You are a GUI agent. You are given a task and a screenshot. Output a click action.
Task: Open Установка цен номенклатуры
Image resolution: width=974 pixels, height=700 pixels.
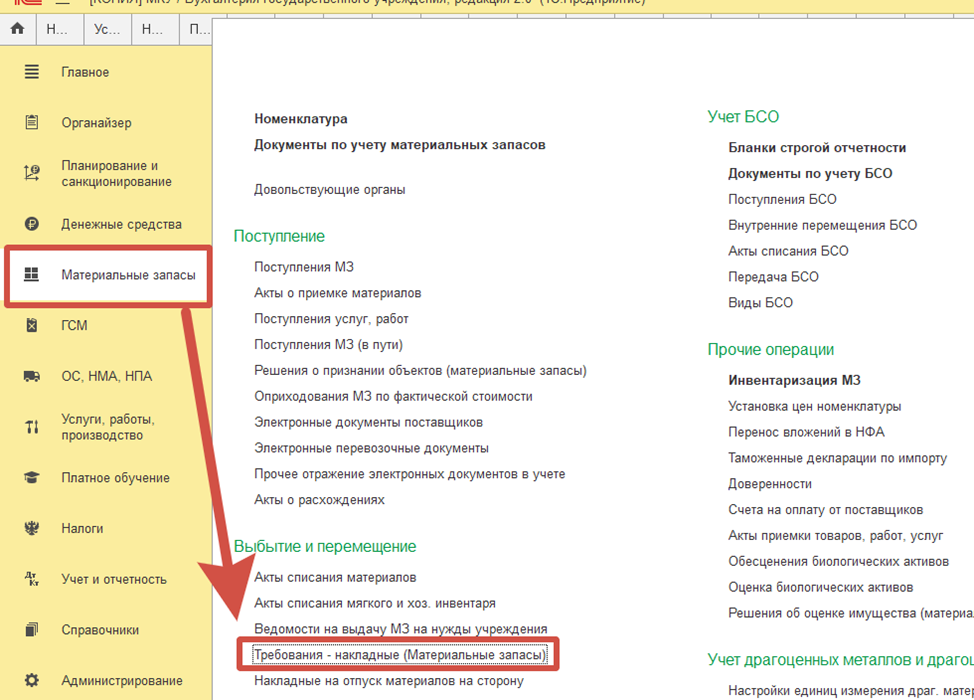point(814,406)
